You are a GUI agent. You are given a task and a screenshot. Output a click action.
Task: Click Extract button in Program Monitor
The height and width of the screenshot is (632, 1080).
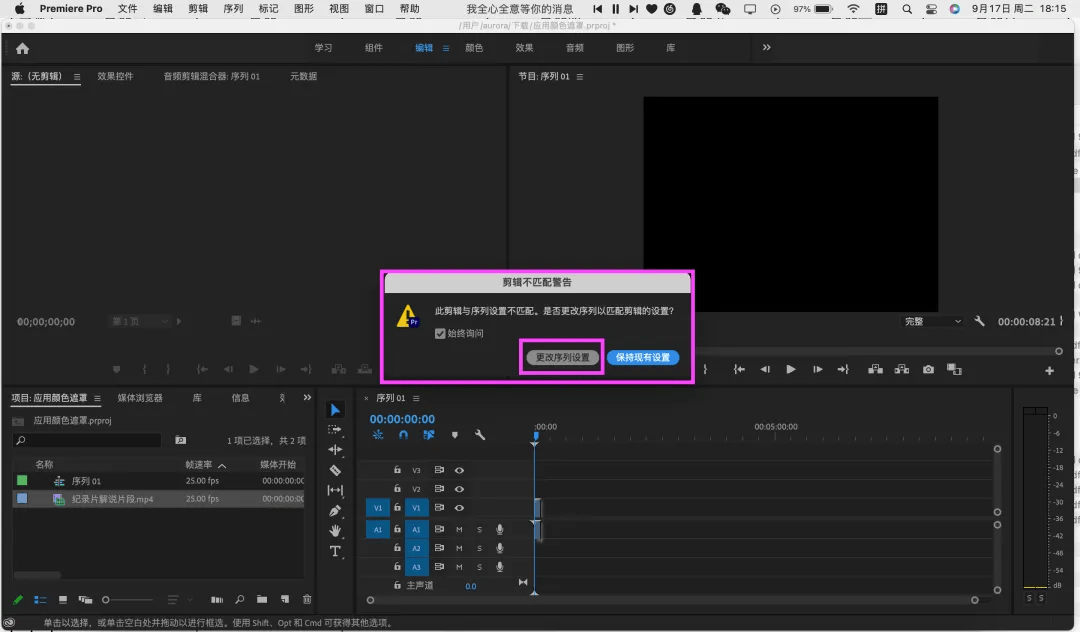click(902, 370)
